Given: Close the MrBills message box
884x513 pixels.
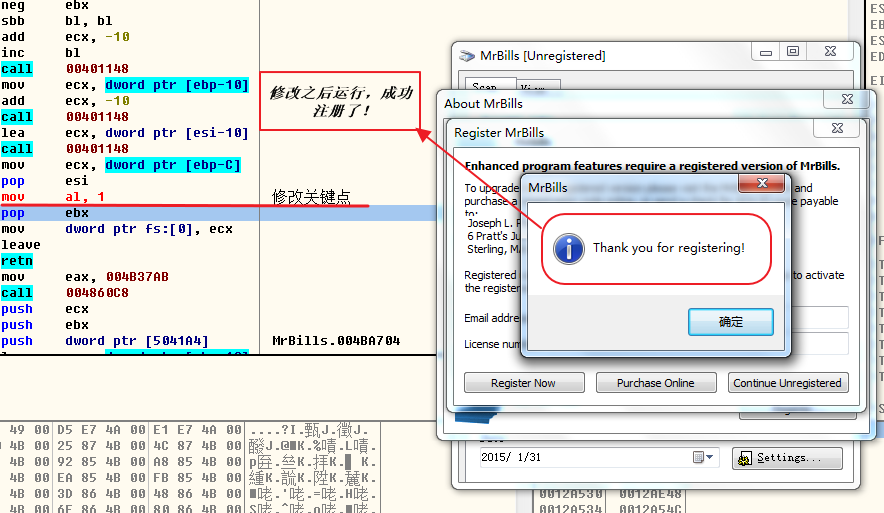Looking at the screenshot, I should tap(762, 183).
